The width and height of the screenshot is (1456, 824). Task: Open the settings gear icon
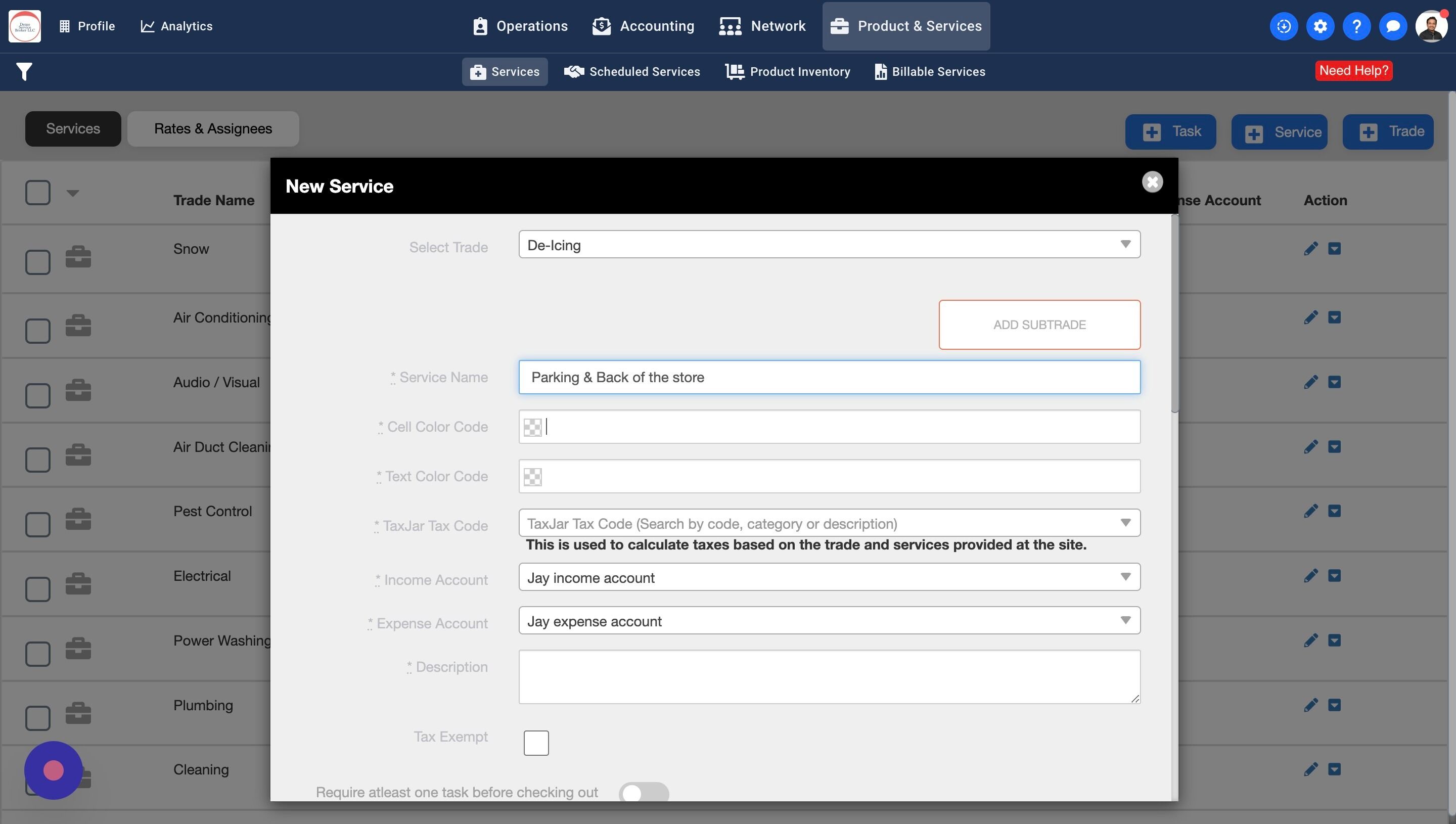coord(1319,26)
